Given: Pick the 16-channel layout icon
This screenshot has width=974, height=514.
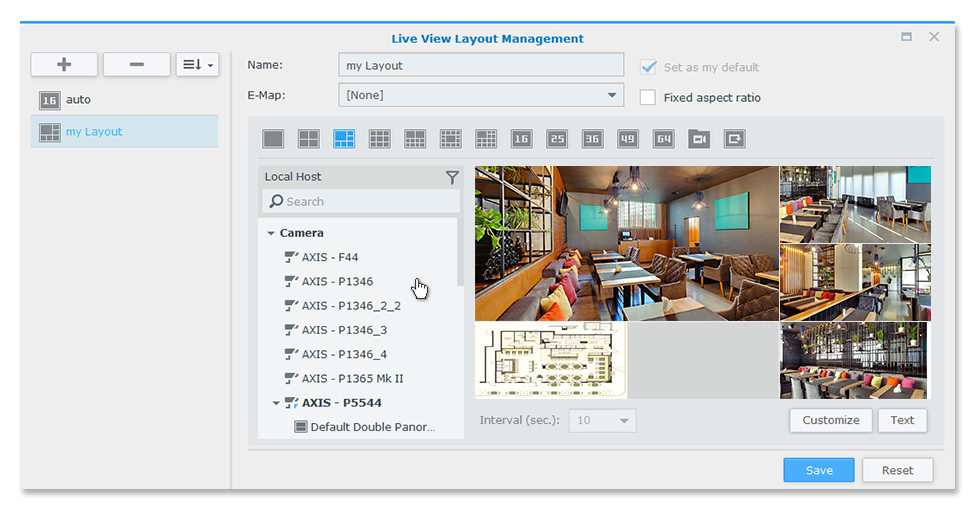Looking at the screenshot, I should [x=521, y=139].
